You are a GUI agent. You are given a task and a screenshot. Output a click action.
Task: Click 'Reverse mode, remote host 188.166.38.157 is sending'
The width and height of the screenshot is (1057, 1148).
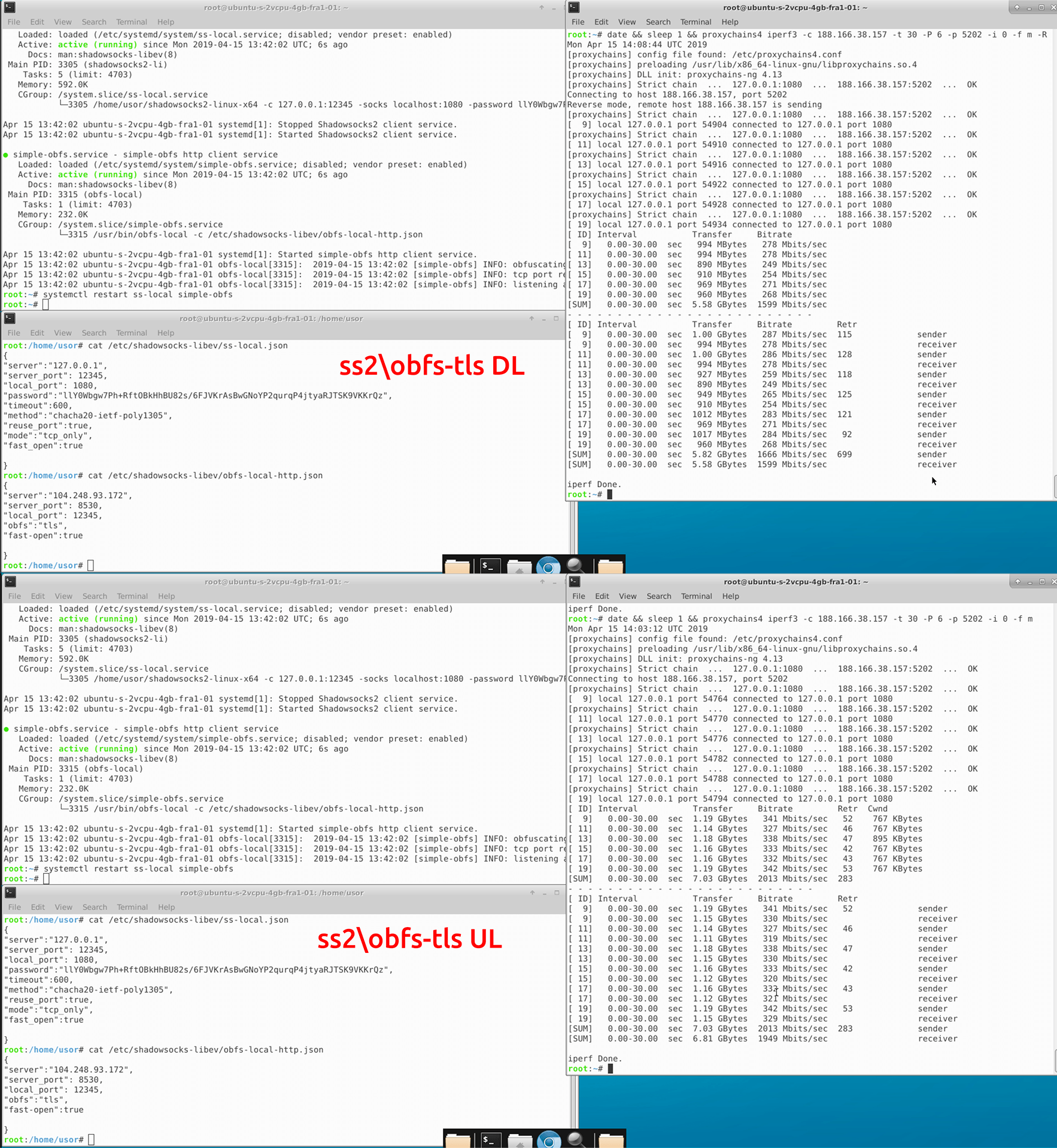(694, 104)
